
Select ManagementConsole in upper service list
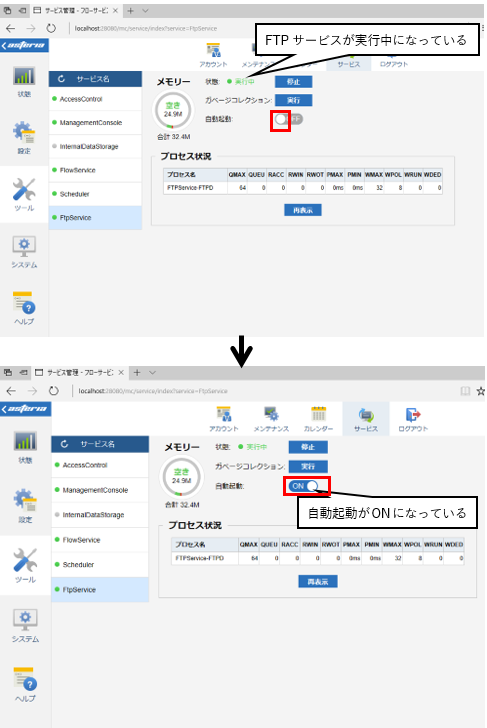[95, 123]
